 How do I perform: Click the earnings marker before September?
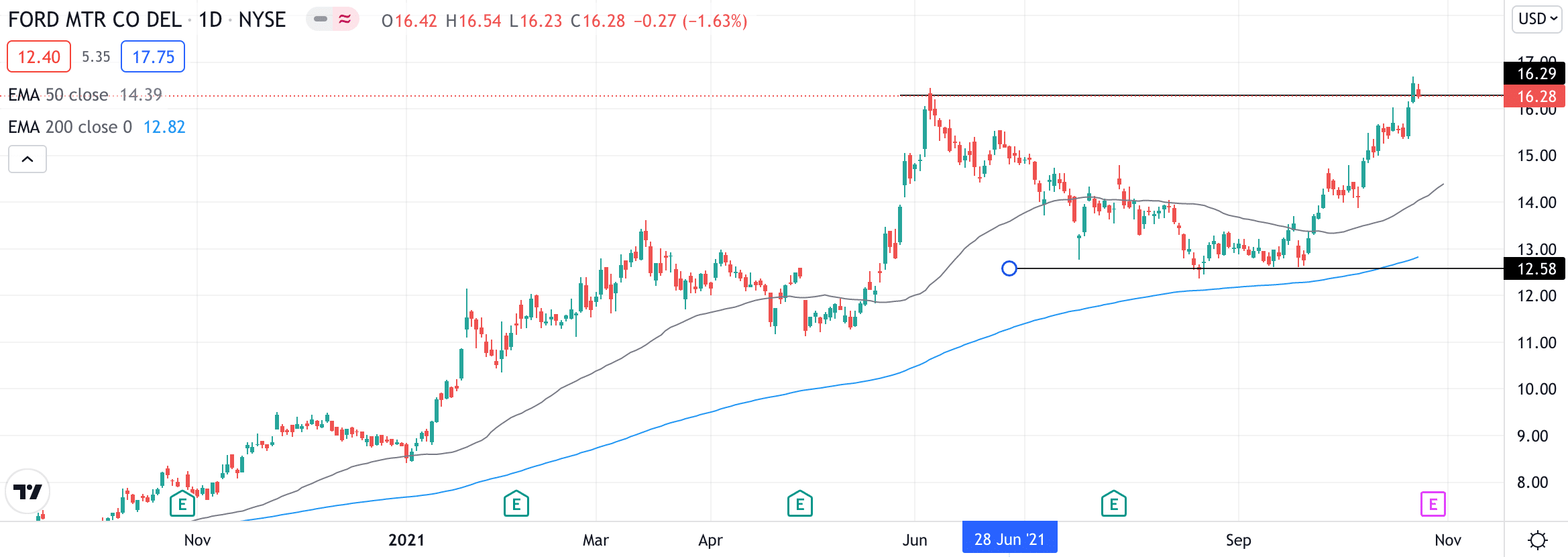(1114, 503)
